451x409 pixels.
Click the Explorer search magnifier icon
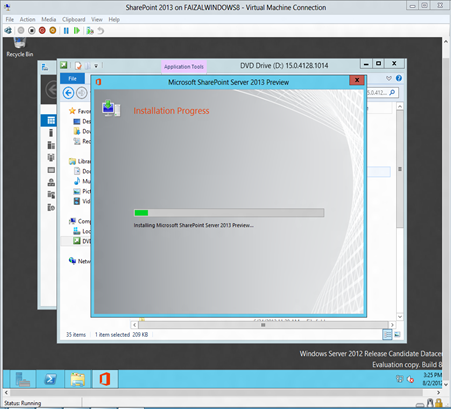click(392, 92)
